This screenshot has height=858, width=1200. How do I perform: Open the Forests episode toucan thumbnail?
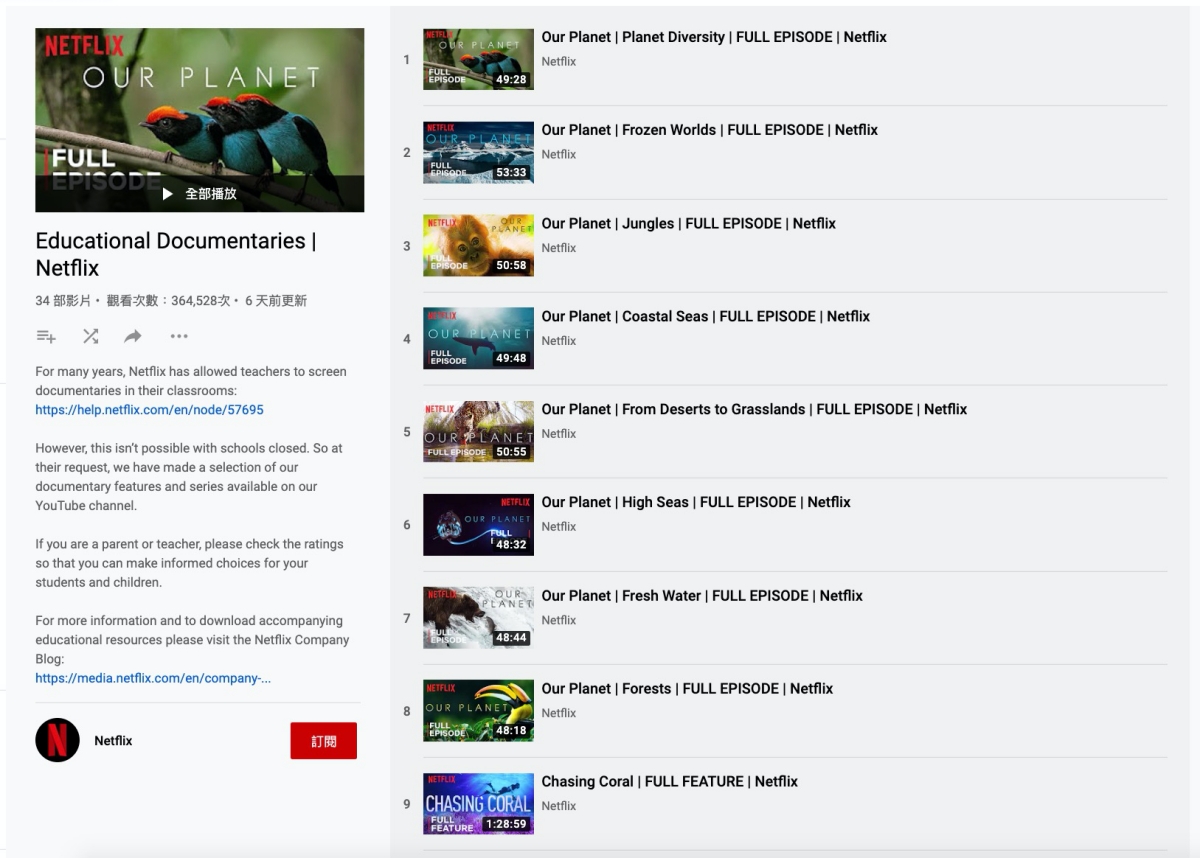click(x=478, y=710)
